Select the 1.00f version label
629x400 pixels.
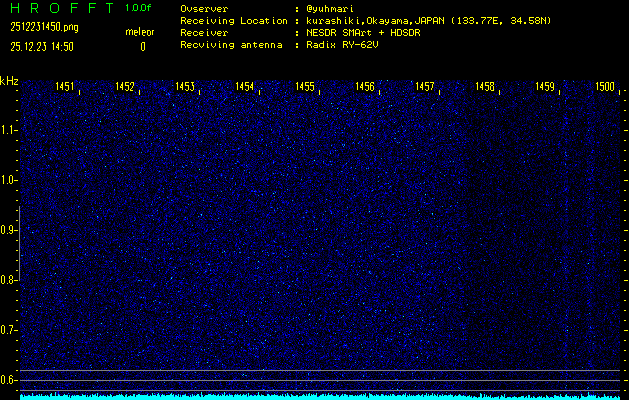point(139,8)
